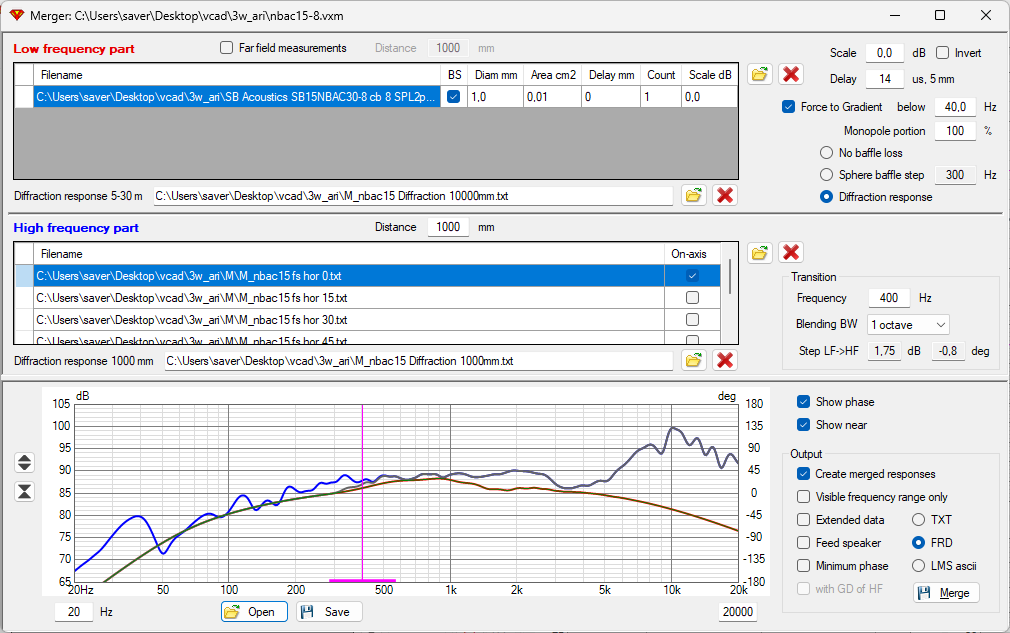The image size is (1010, 633).
Task: Open folder icon for high frequency files
Action: pyautogui.click(x=760, y=252)
